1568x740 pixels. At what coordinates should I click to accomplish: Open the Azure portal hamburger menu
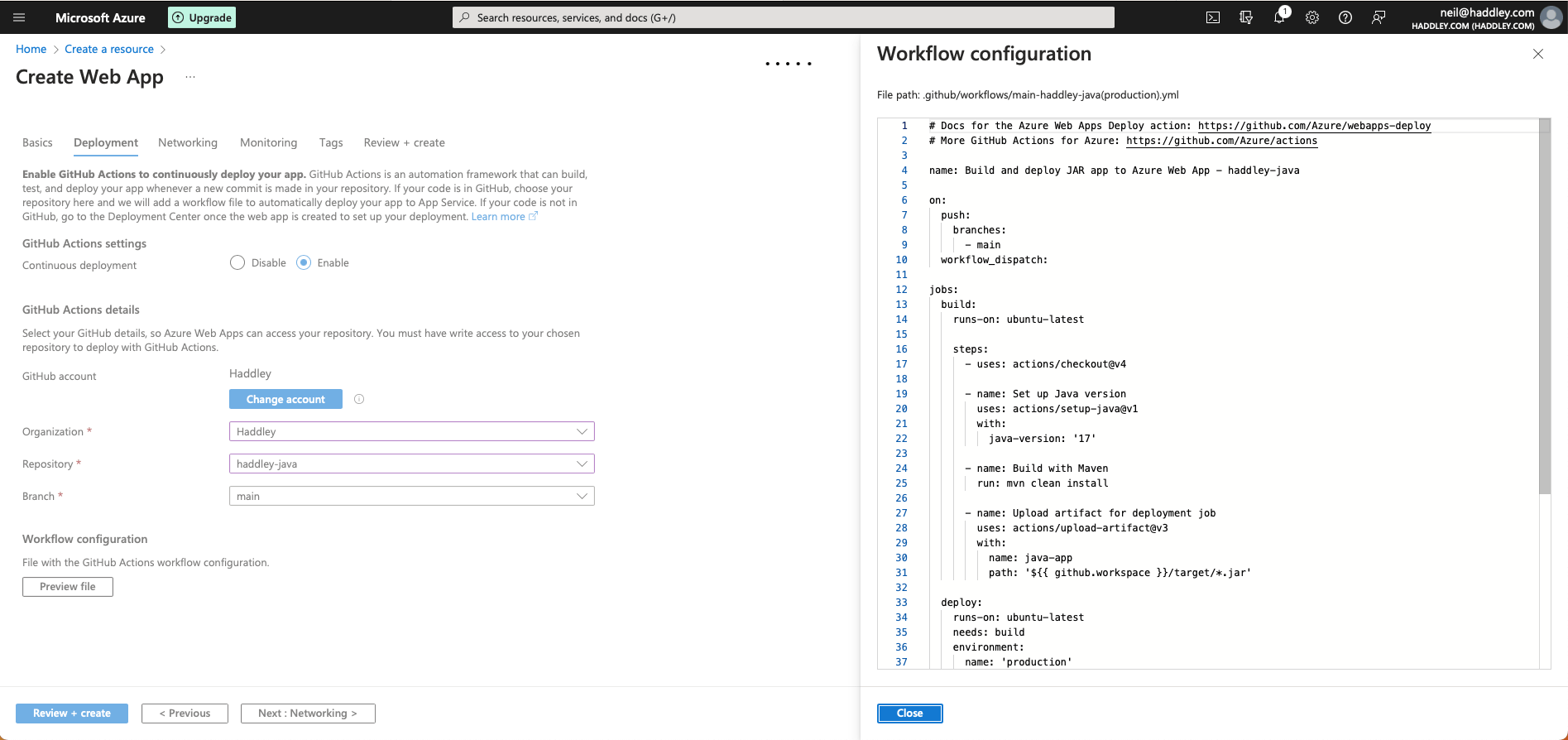tap(20, 17)
